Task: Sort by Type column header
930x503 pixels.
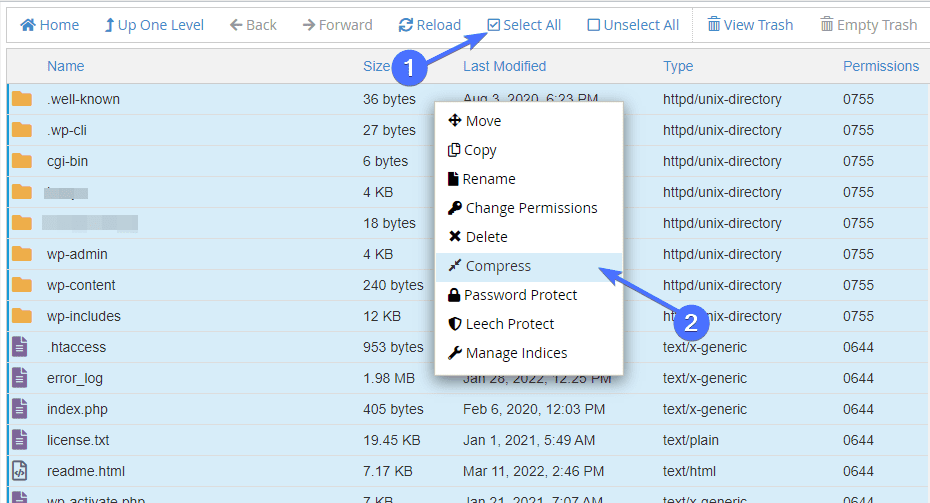Action: pyautogui.click(x=678, y=66)
